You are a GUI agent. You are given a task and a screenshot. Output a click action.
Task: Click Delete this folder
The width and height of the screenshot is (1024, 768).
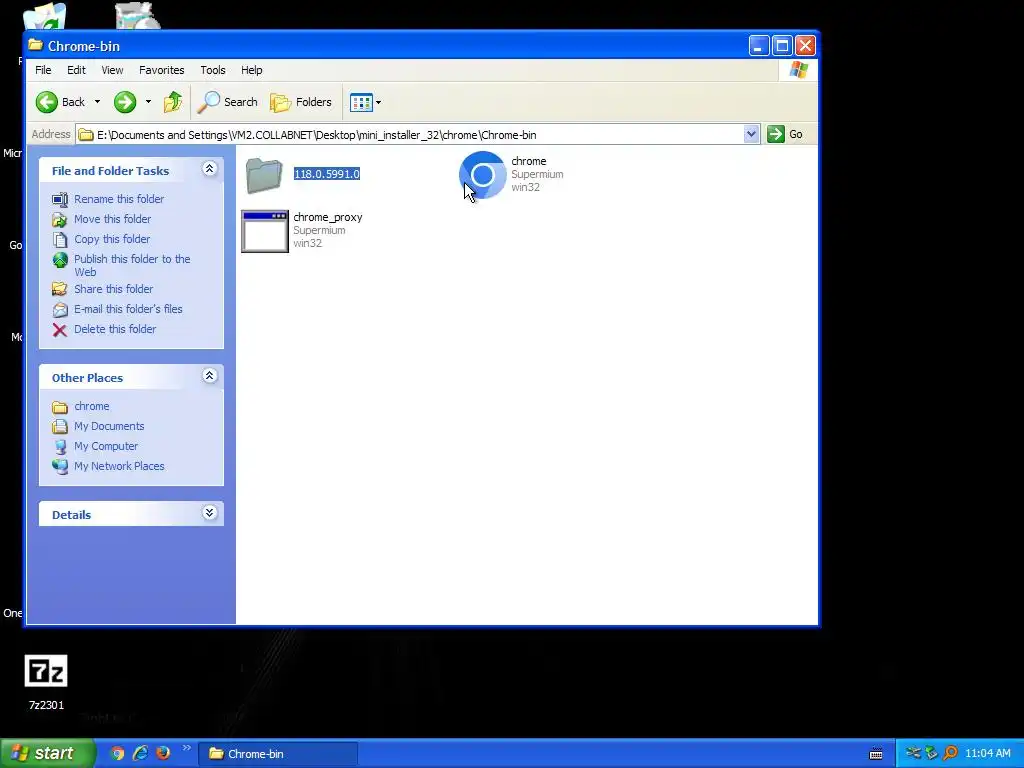[x=115, y=329]
